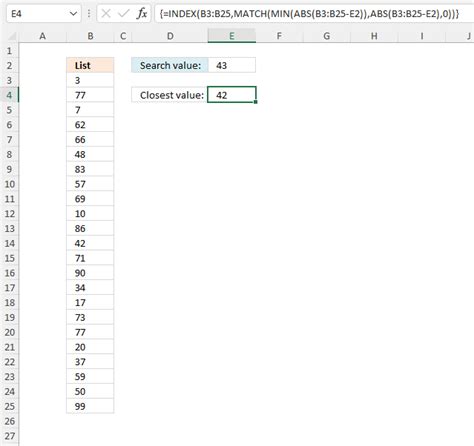Click the List header cell

click(x=90, y=65)
